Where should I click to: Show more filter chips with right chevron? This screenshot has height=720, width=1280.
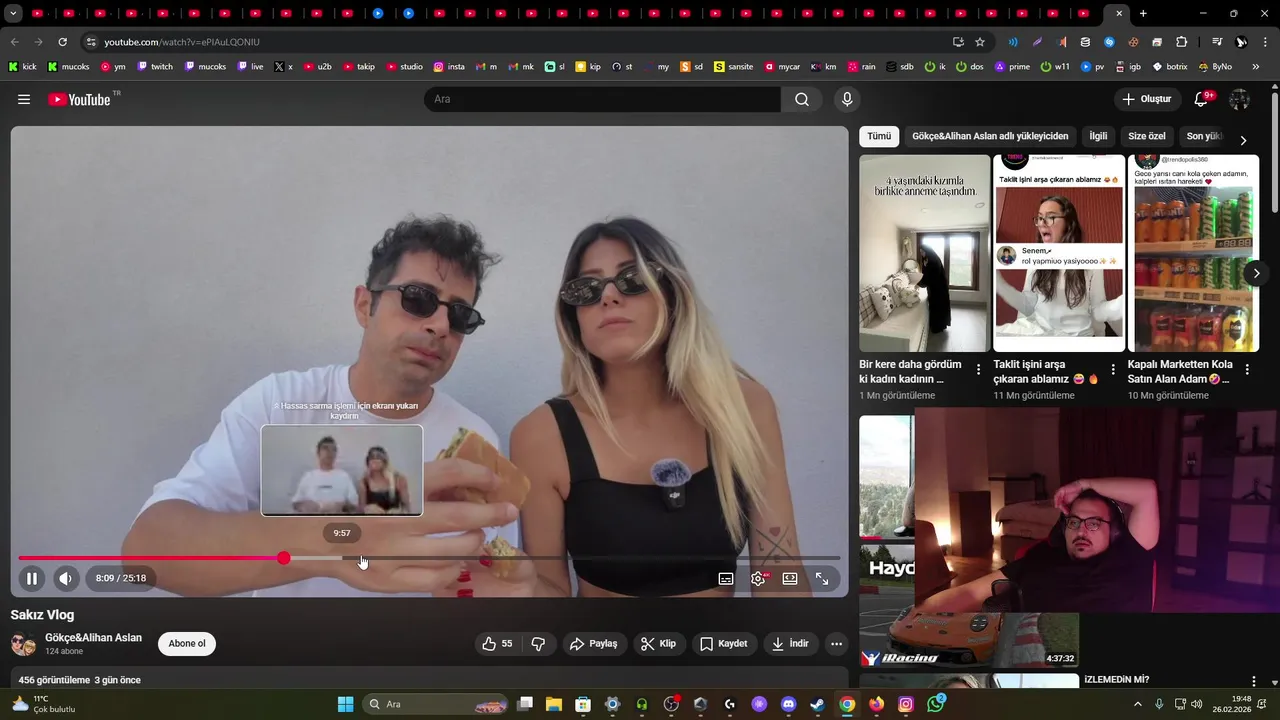pyautogui.click(x=1243, y=140)
